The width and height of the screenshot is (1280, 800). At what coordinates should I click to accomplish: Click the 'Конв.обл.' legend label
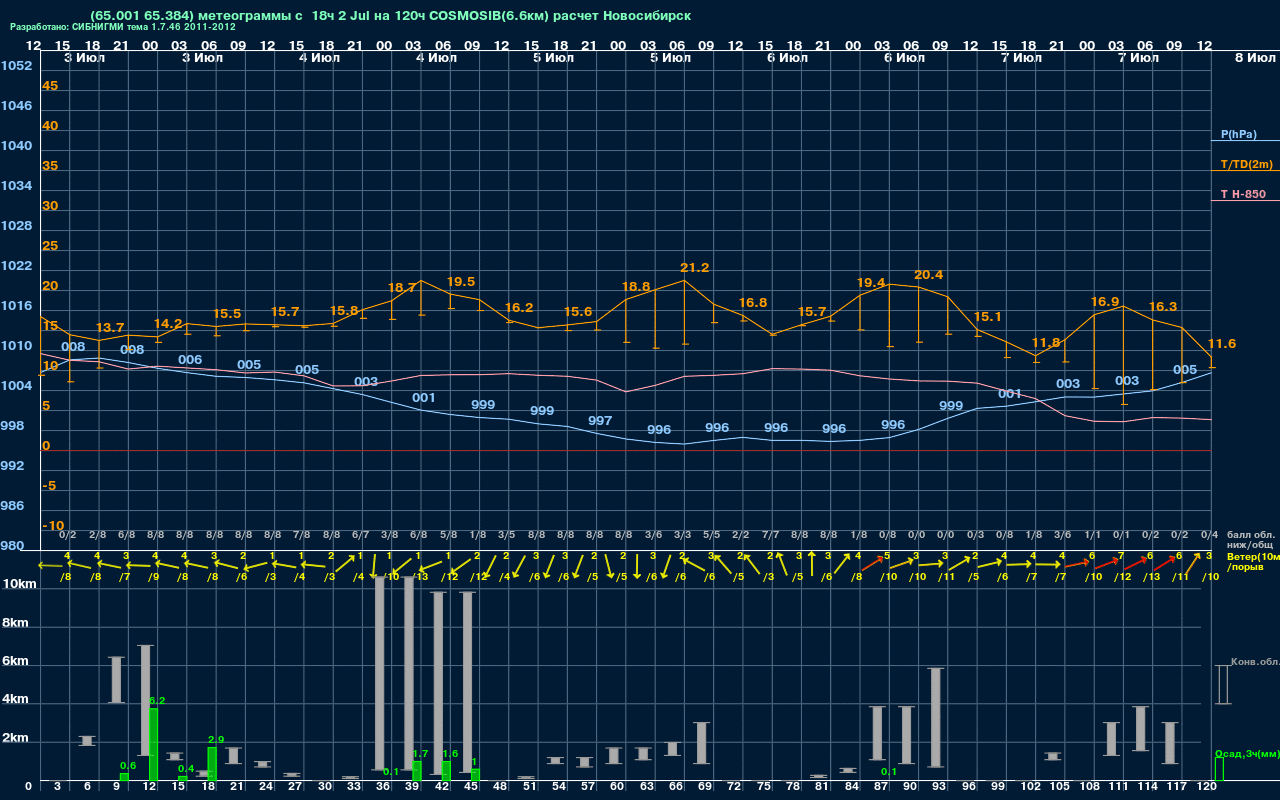tap(1255, 662)
